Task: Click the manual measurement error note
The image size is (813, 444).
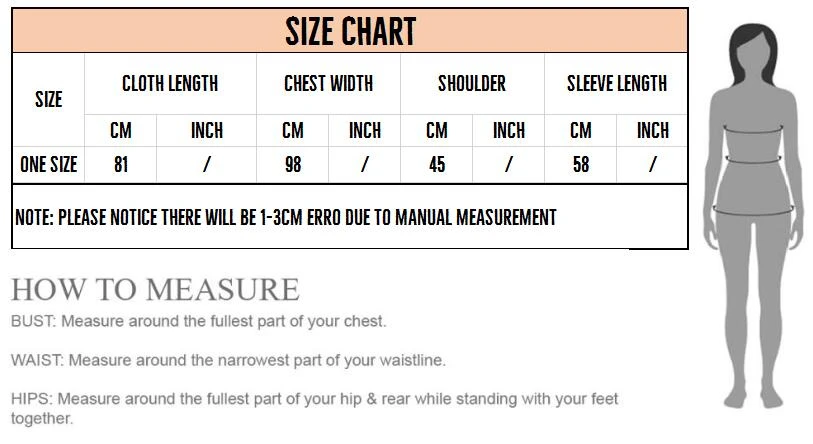Action: click(286, 217)
